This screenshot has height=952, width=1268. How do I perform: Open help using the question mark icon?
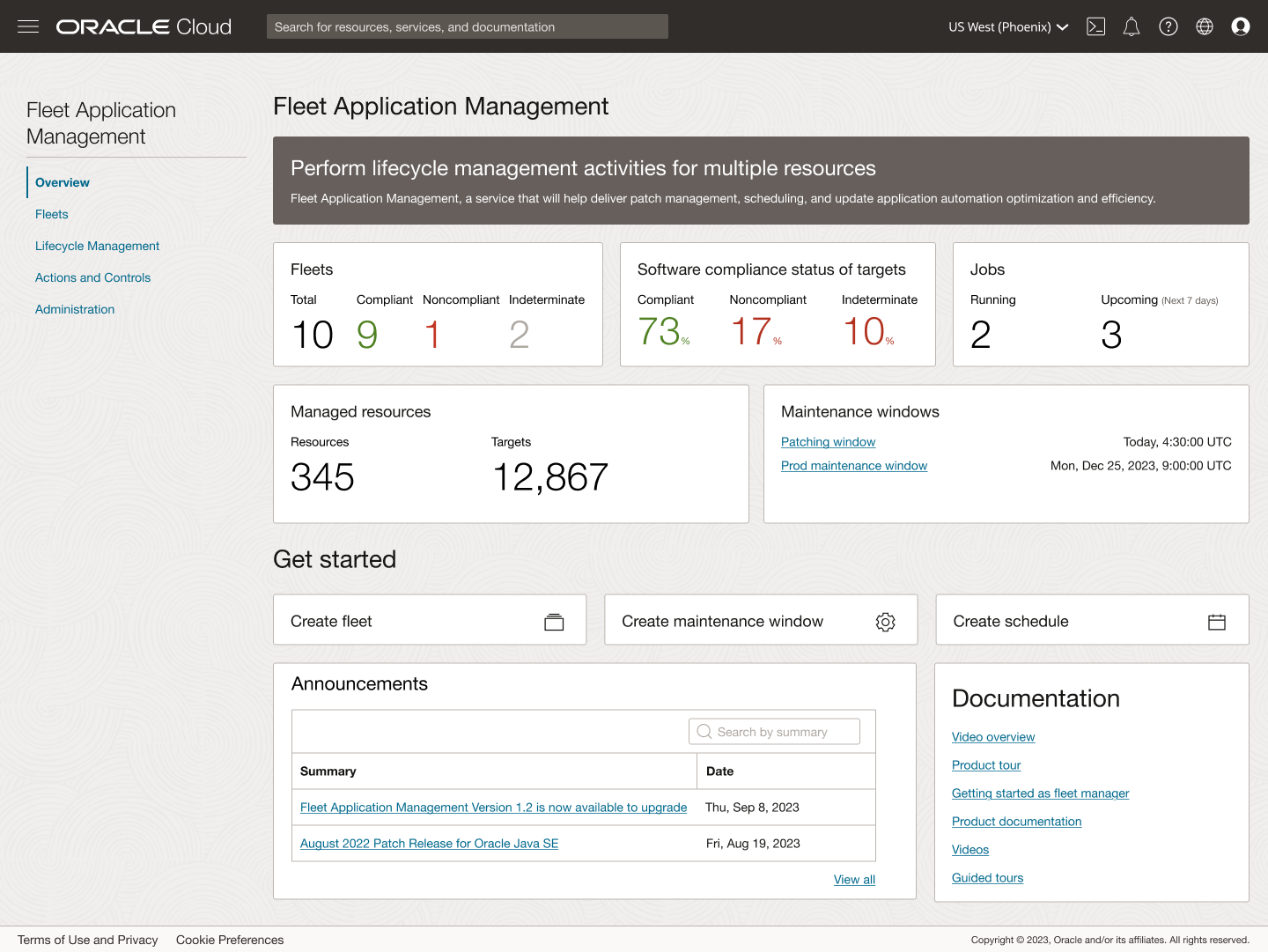coord(1168,26)
